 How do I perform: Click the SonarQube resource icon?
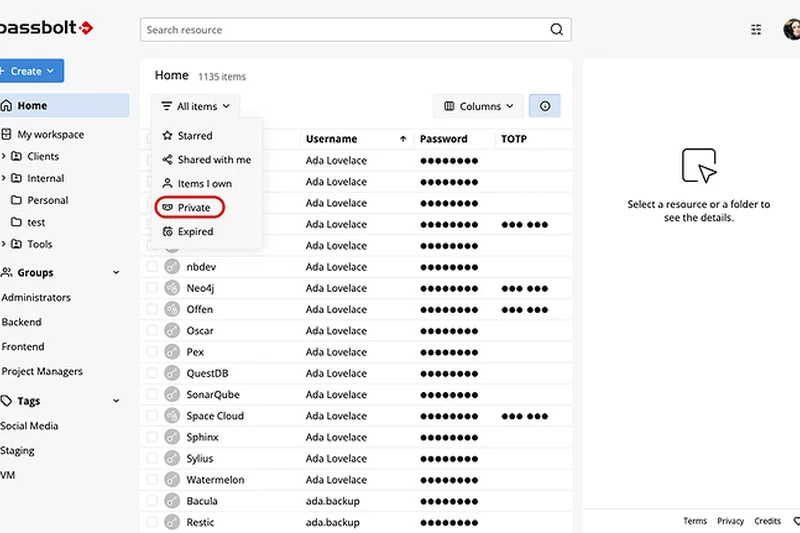pos(172,394)
